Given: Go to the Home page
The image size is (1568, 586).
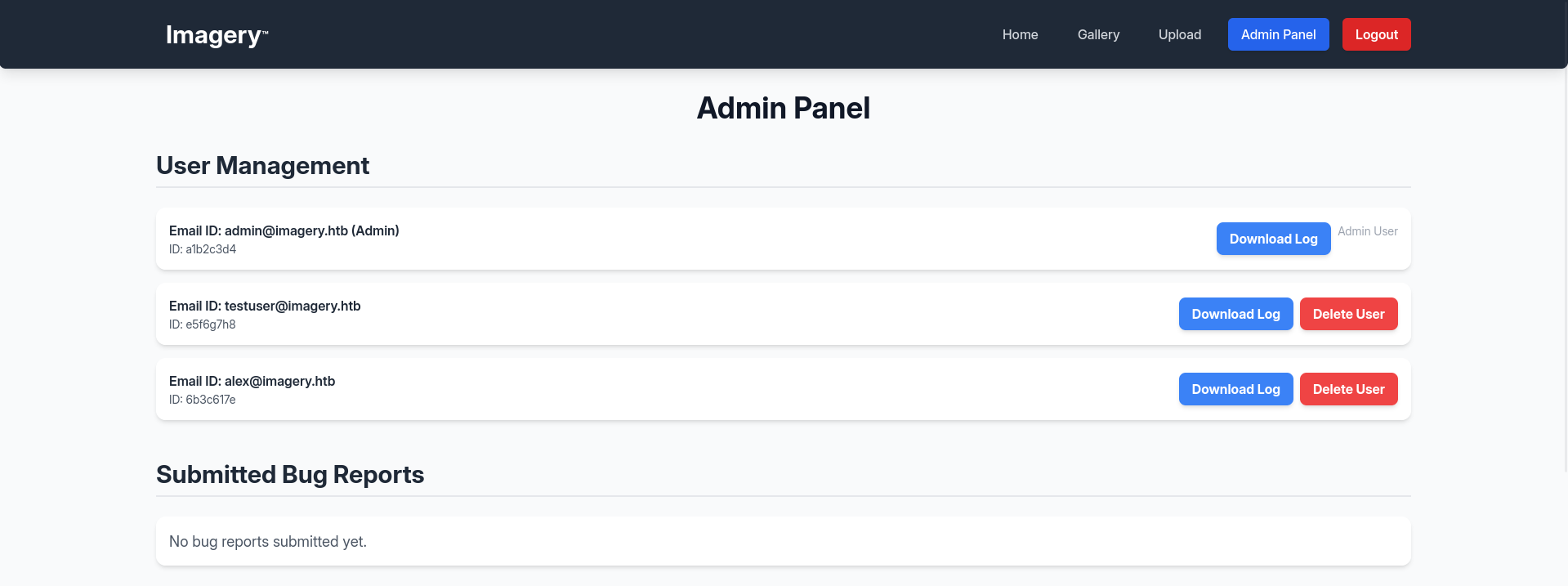Looking at the screenshot, I should 1020,34.
